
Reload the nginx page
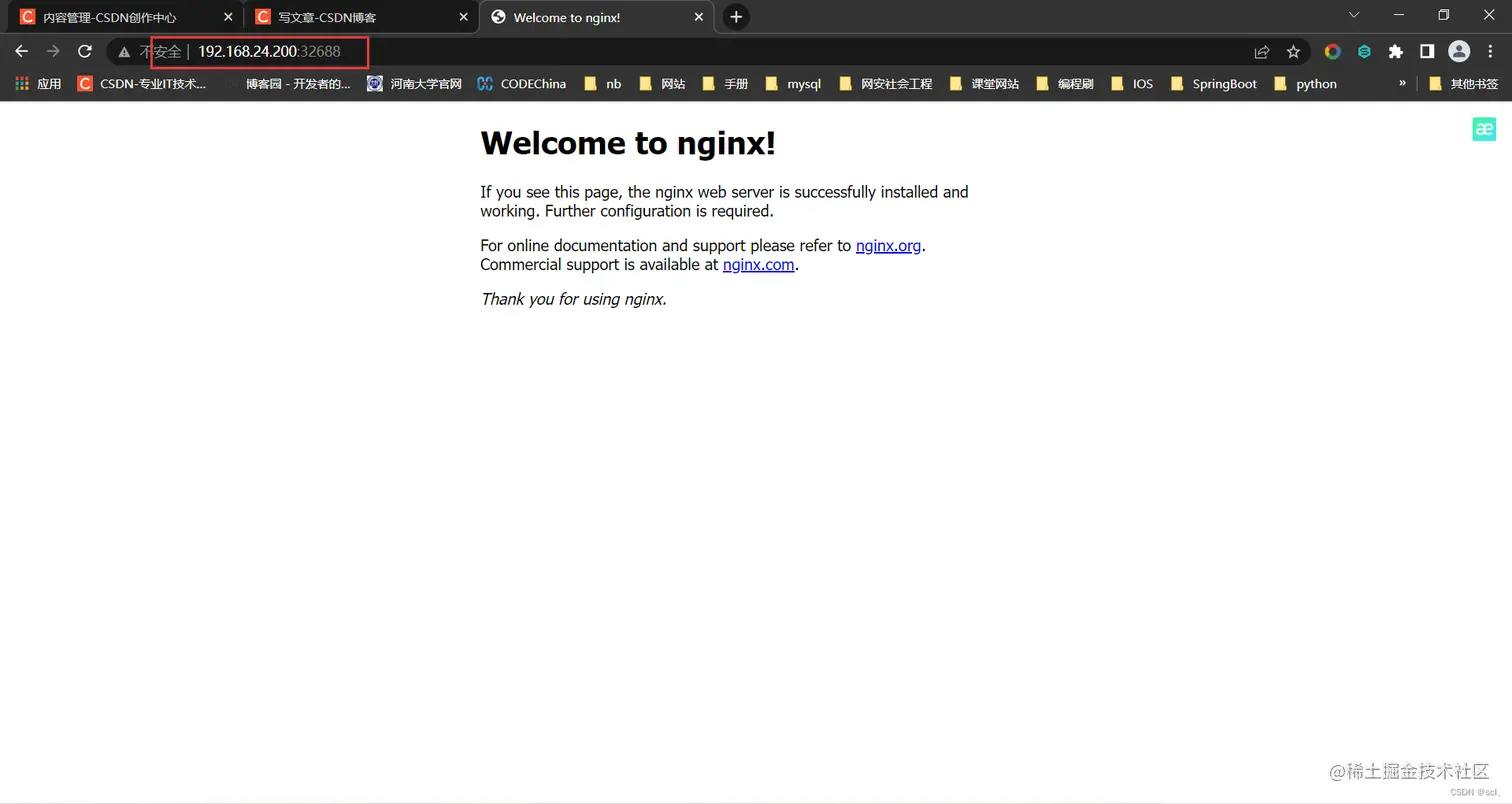click(x=85, y=51)
